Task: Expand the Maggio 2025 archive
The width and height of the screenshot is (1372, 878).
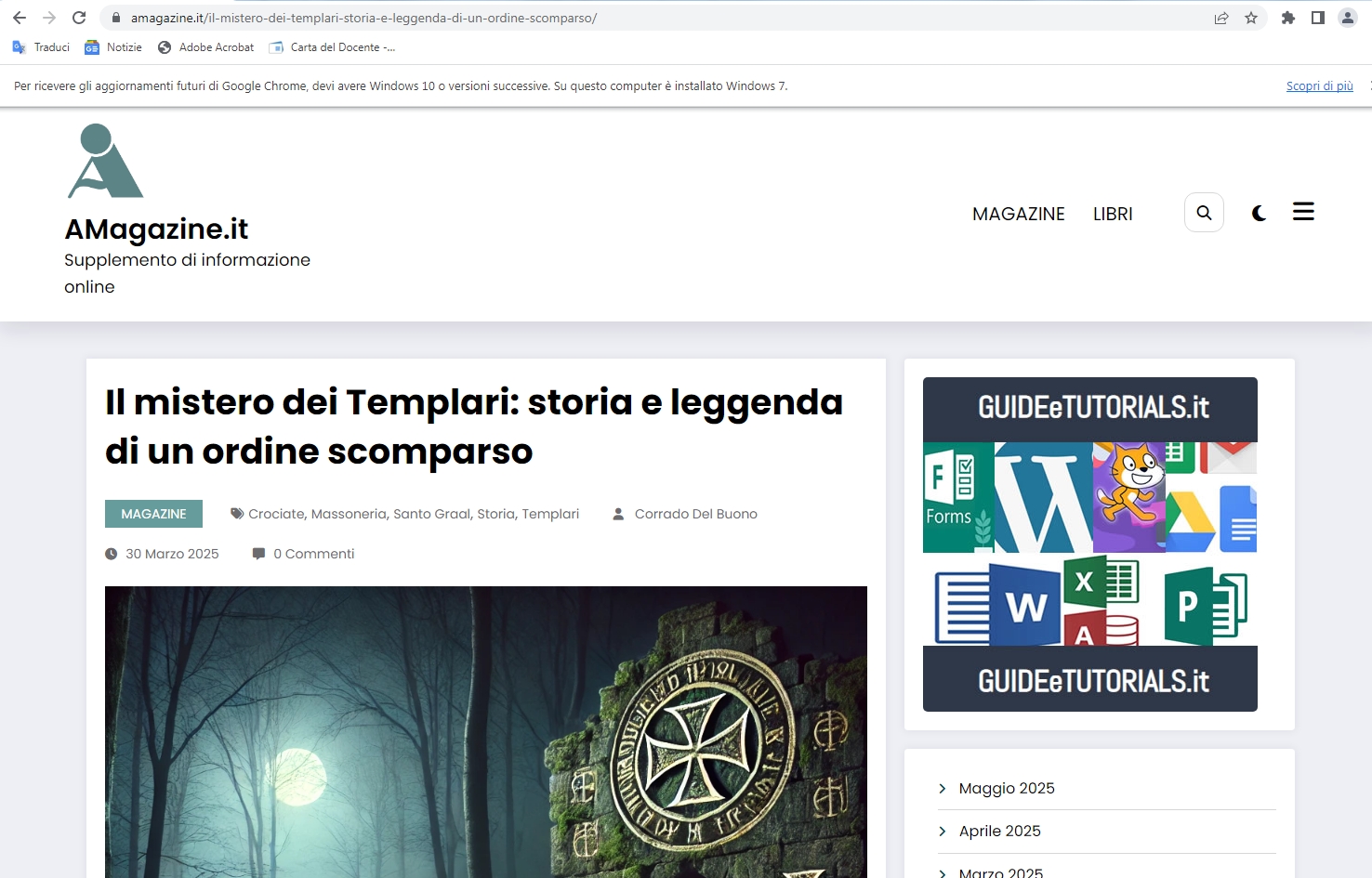Action: coord(1007,788)
